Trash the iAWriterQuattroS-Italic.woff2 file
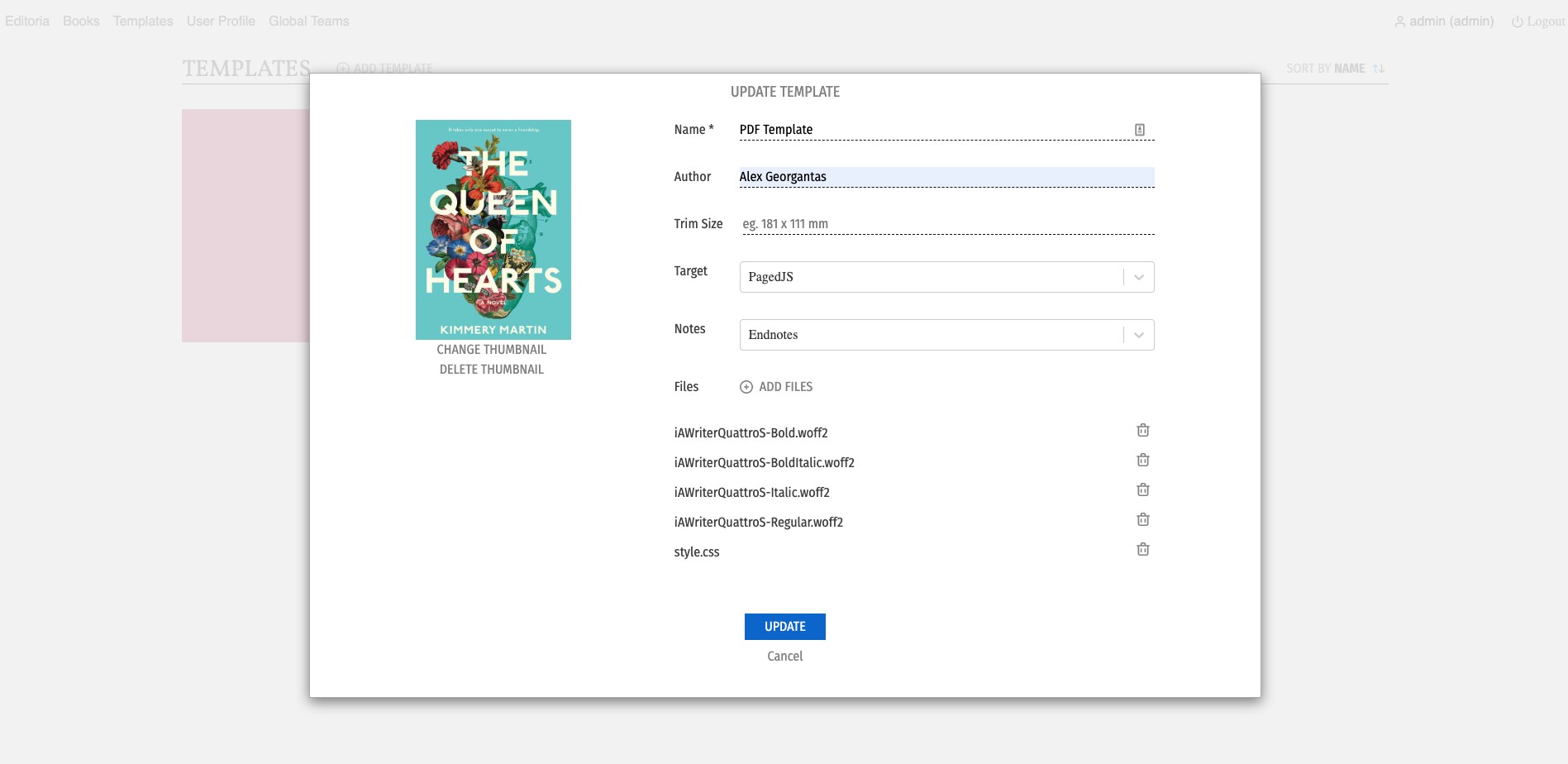Screen dimensions: 1568x764 tap(1142, 489)
